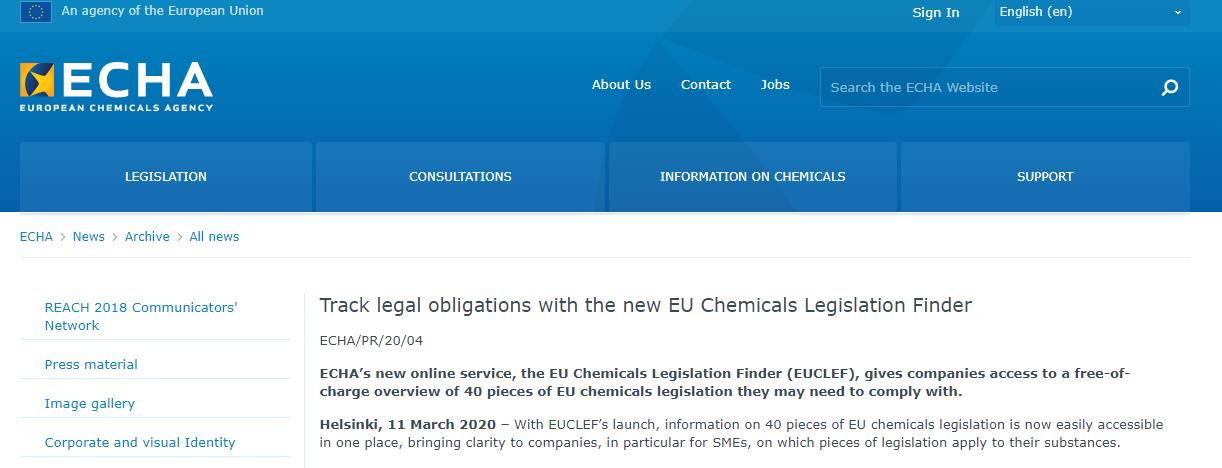Screen dimensions: 1222x468
Task: Go to the About Us page
Action: (x=621, y=85)
